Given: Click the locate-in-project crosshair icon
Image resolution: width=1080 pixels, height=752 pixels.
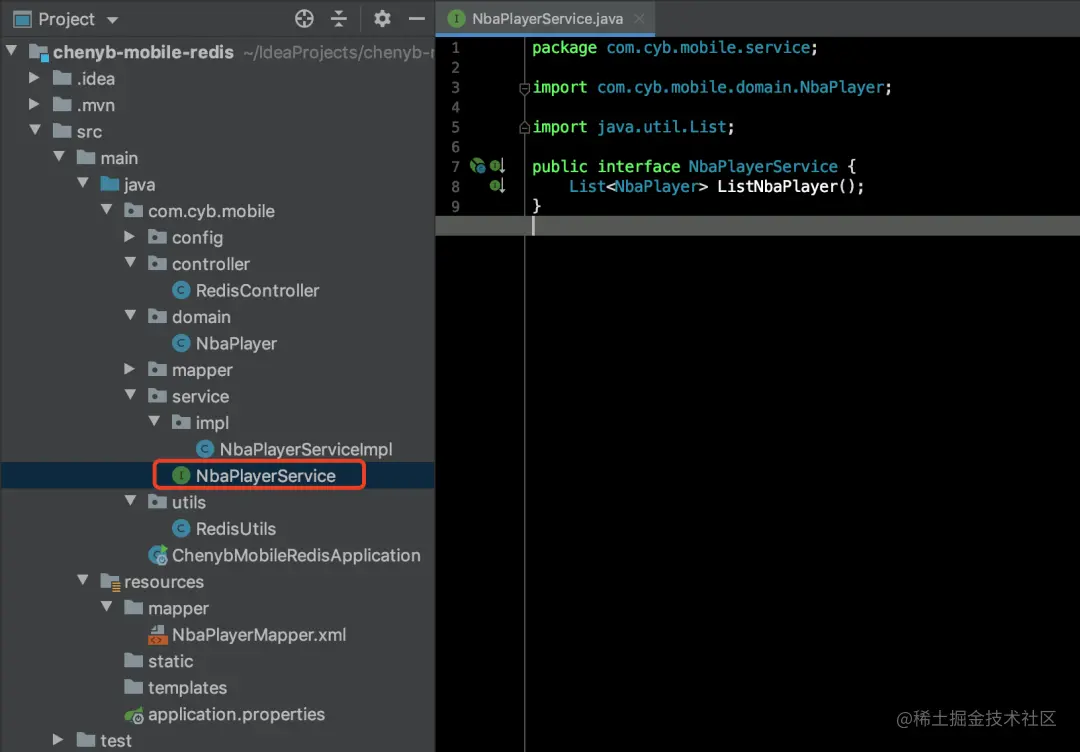Looking at the screenshot, I should (304, 19).
